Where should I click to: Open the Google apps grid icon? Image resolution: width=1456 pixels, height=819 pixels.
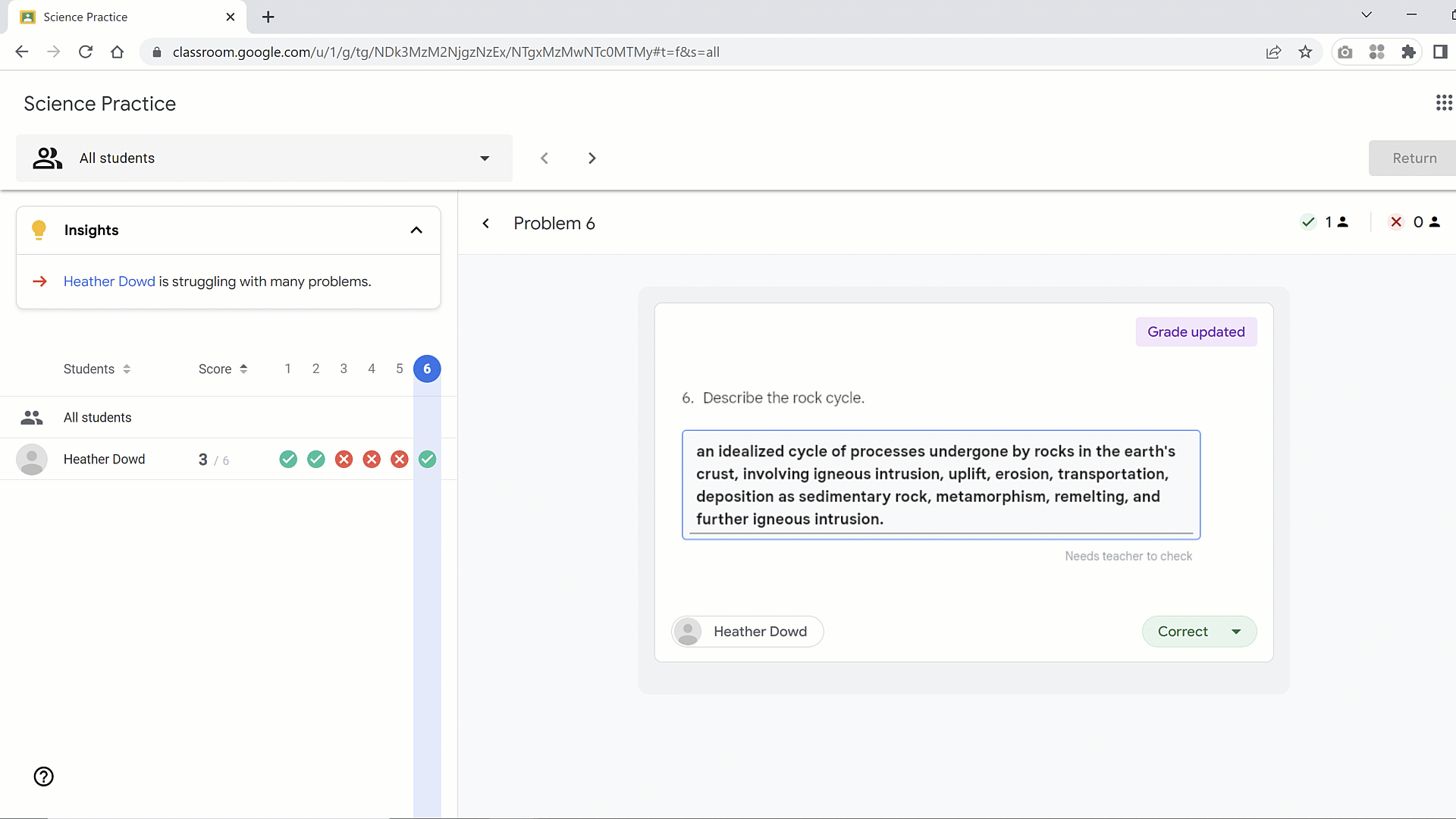tap(1443, 103)
